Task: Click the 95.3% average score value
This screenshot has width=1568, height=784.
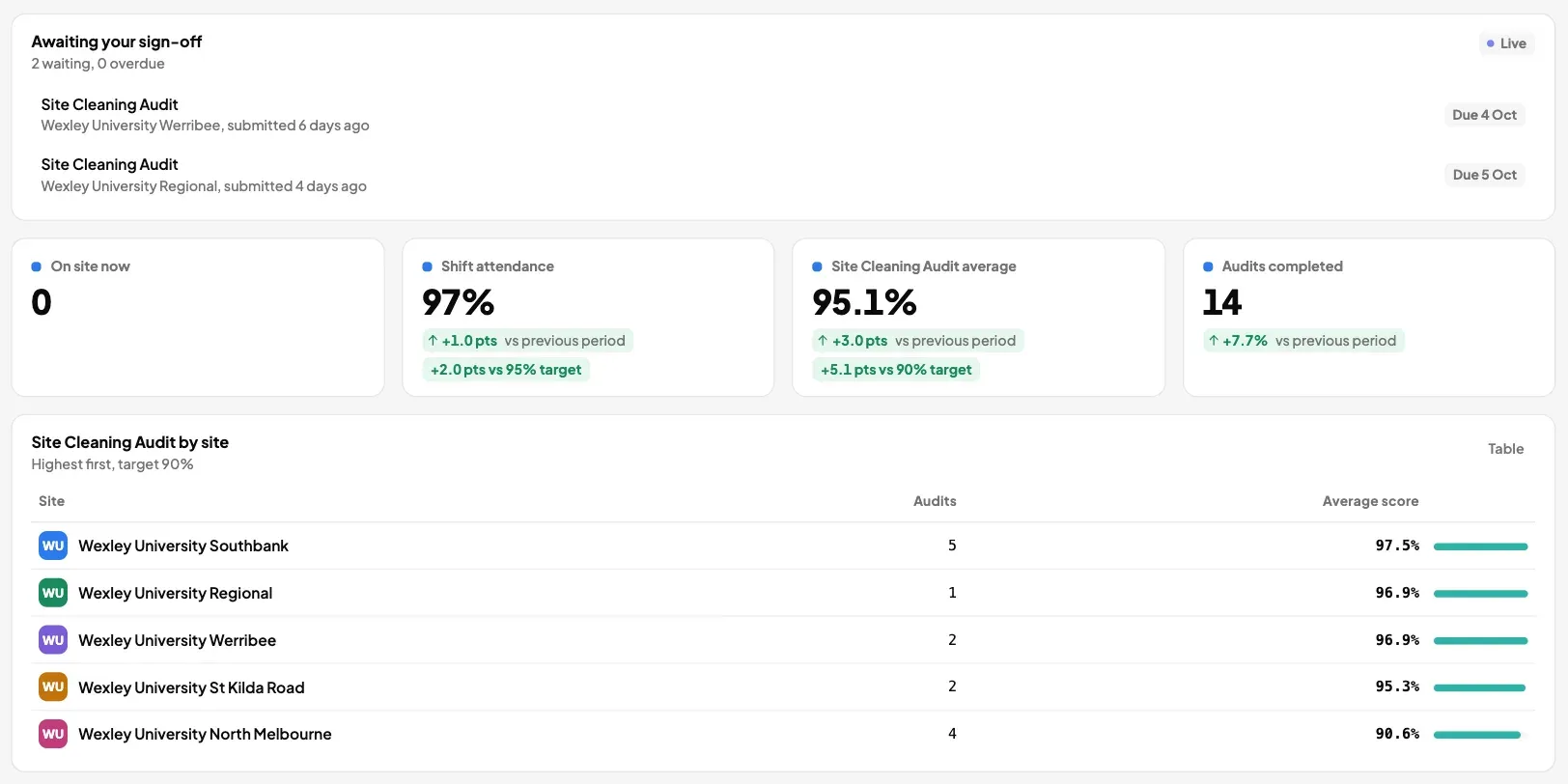Action: [x=1397, y=686]
